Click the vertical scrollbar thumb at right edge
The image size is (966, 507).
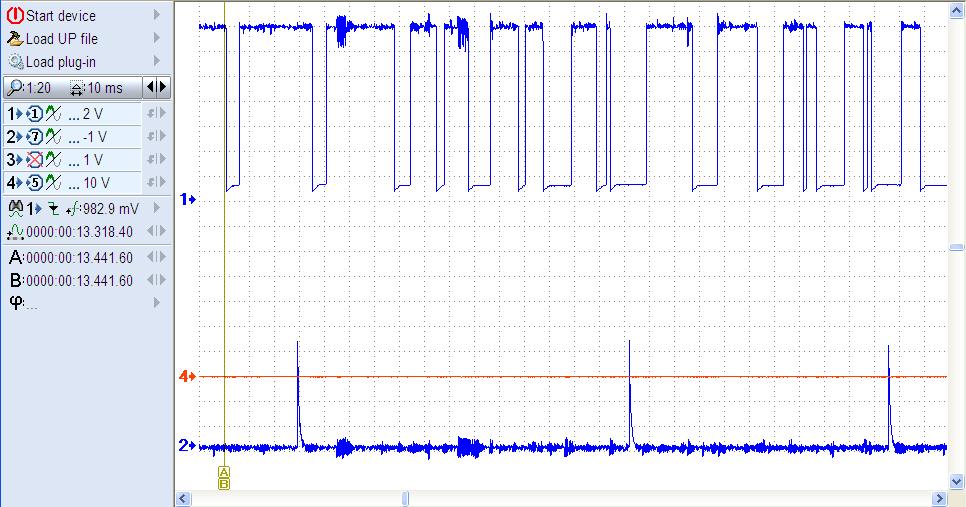[957, 248]
